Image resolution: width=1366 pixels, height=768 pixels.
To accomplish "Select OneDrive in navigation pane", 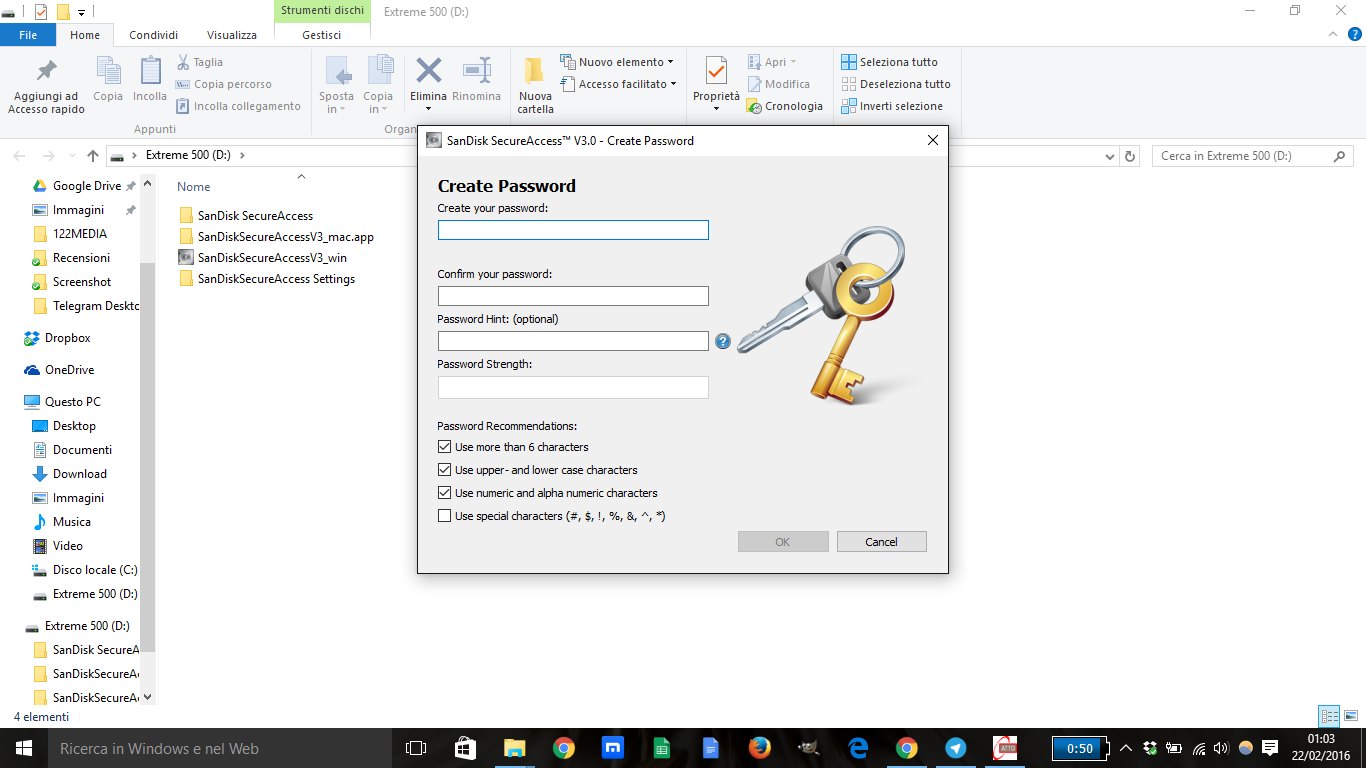I will coord(59,370).
